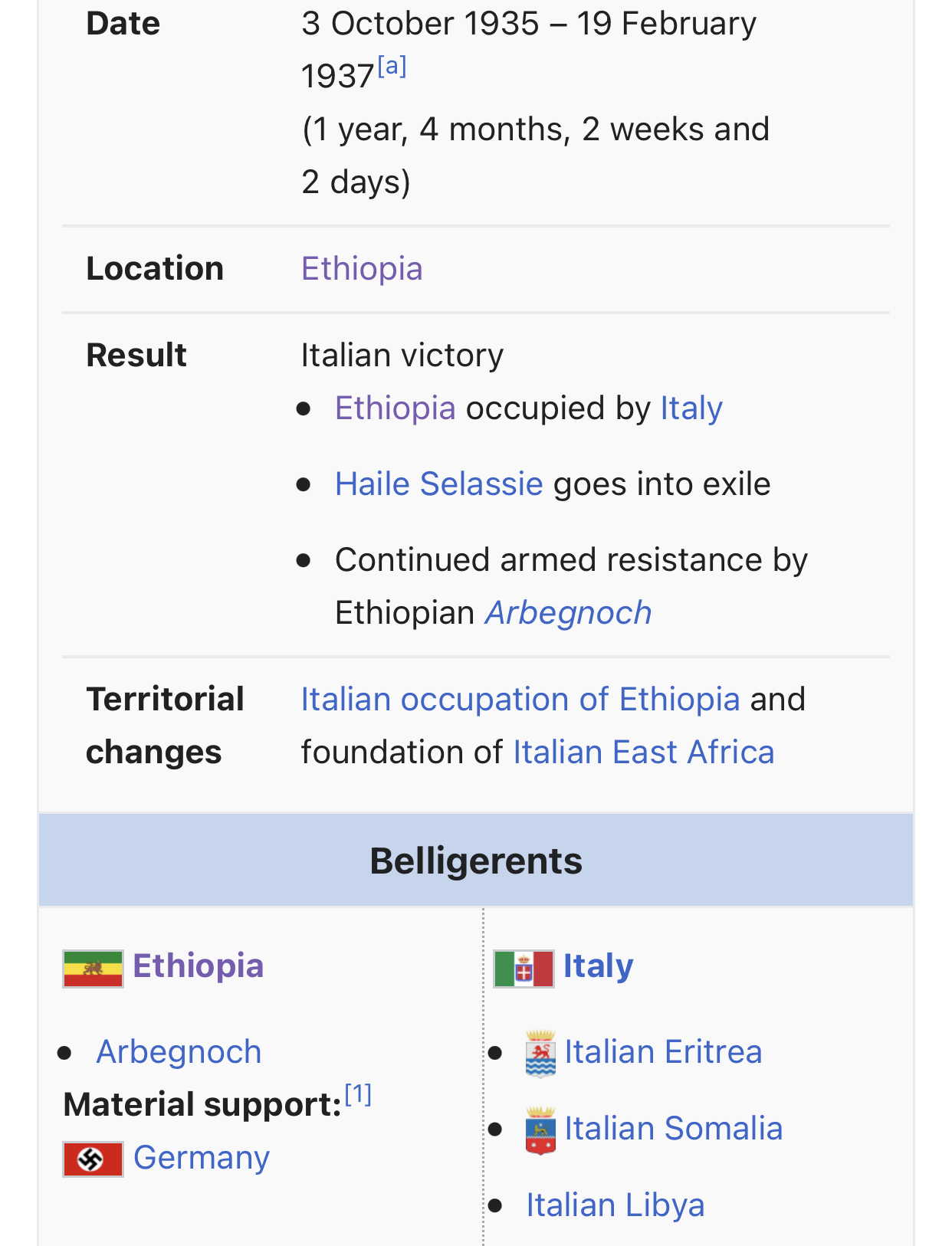This screenshot has width=952, height=1246.
Task: Open the Italy link in the Result list
Action: pyautogui.click(x=691, y=408)
